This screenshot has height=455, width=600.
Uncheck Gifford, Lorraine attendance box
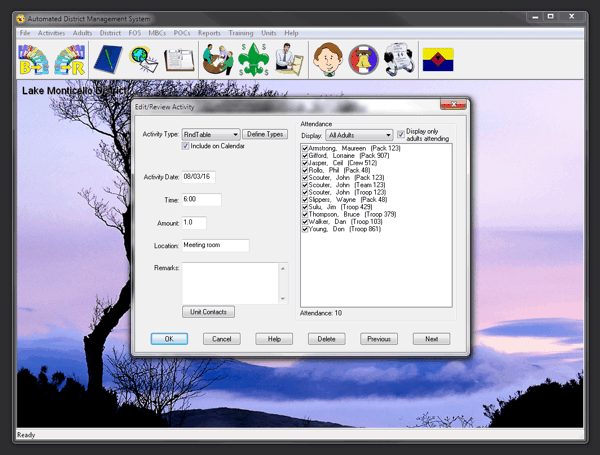pyautogui.click(x=305, y=155)
